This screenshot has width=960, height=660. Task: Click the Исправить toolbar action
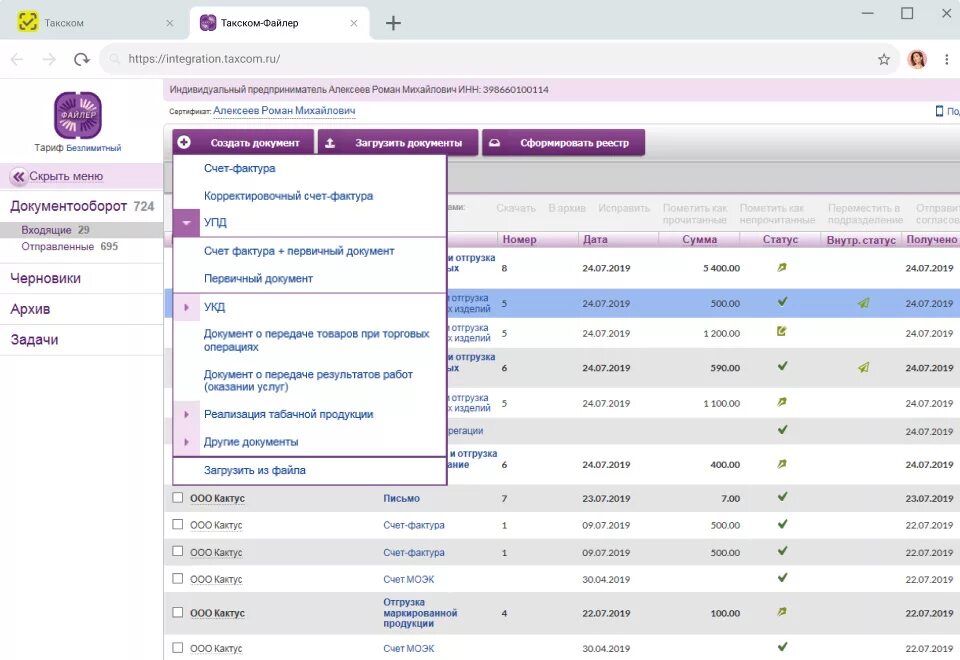tap(624, 208)
